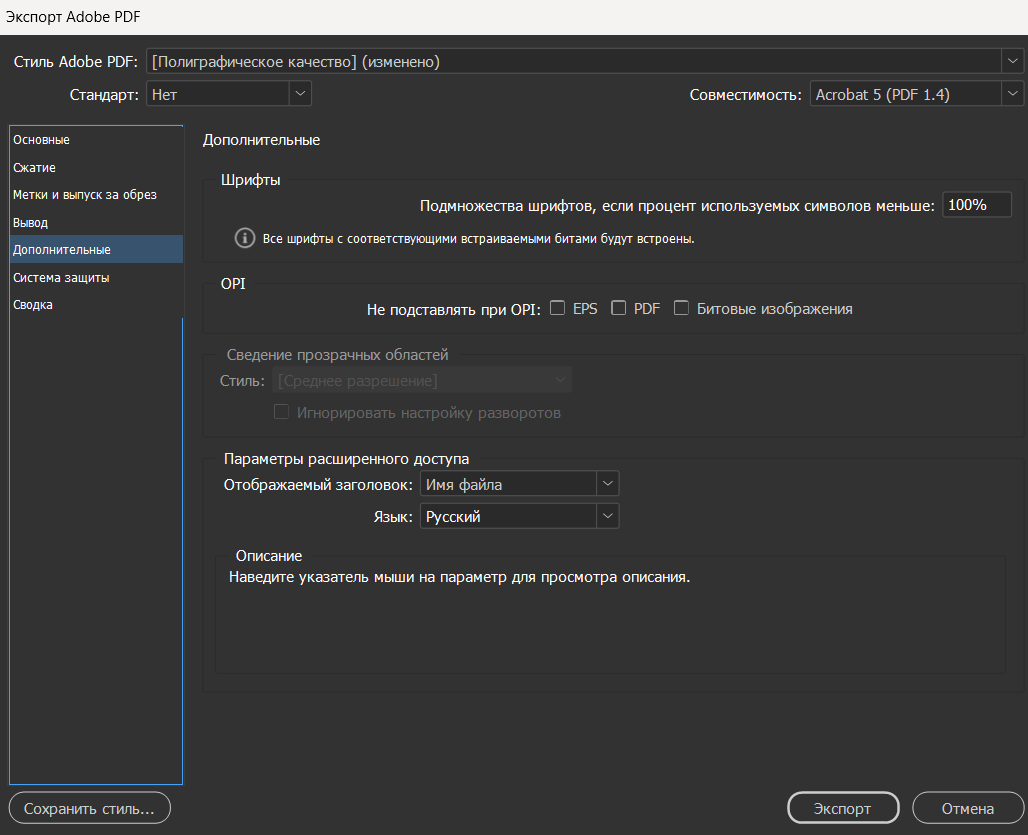
Task: Select the Вывод section
Action: pyautogui.click(x=96, y=222)
